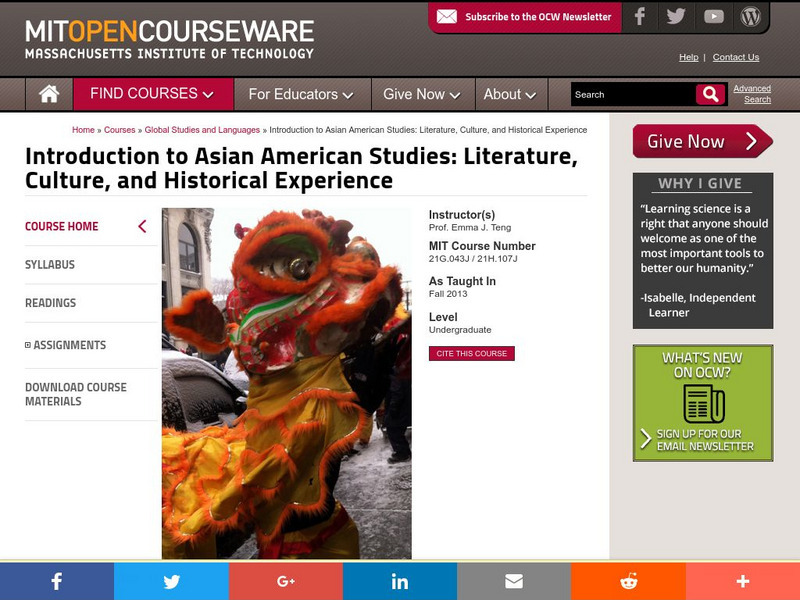Open the YouTube channel icon in the header
Image resolution: width=800 pixels, height=600 pixels.
tap(713, 17)
